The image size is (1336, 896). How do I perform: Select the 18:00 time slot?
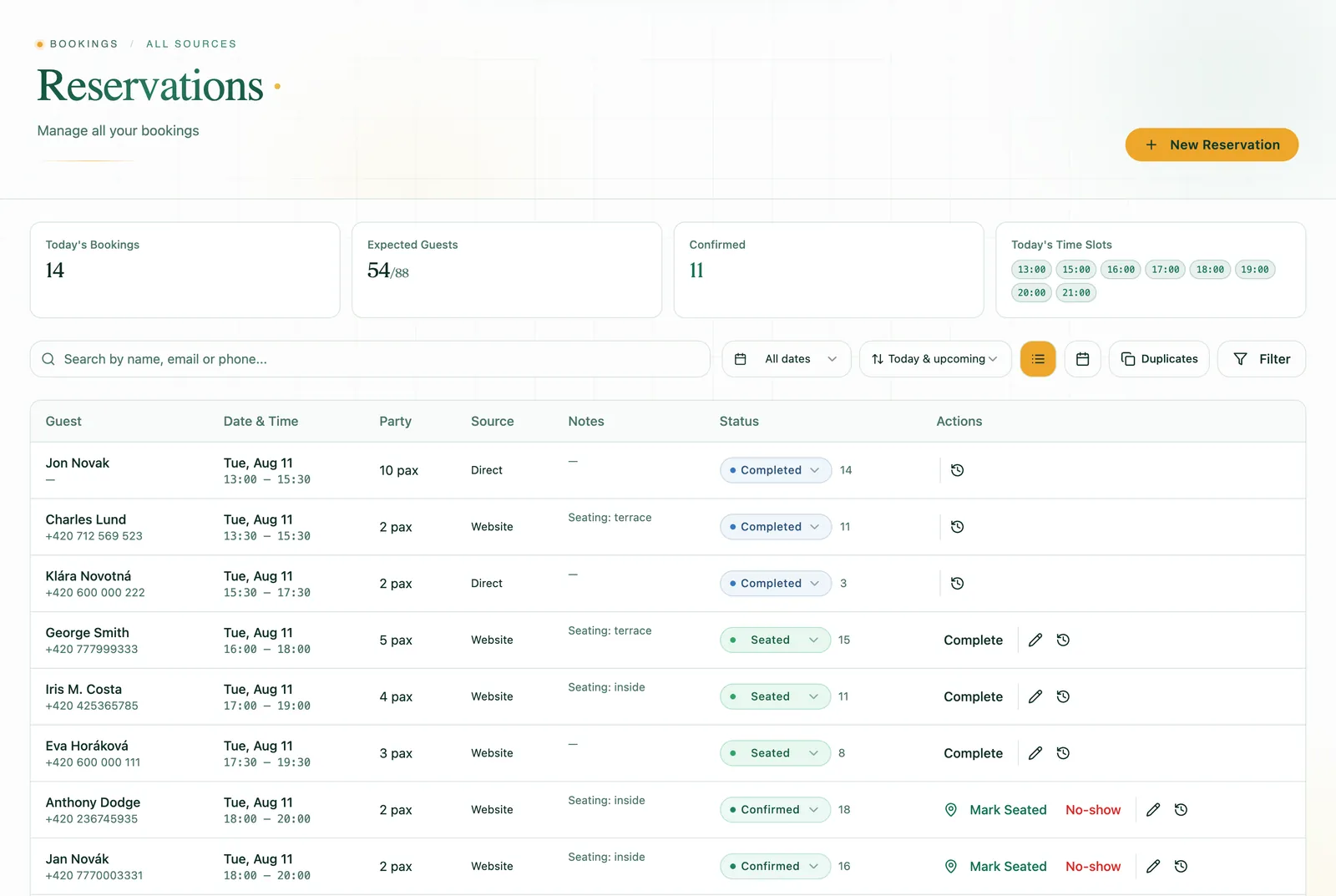tap(1210, 270)
